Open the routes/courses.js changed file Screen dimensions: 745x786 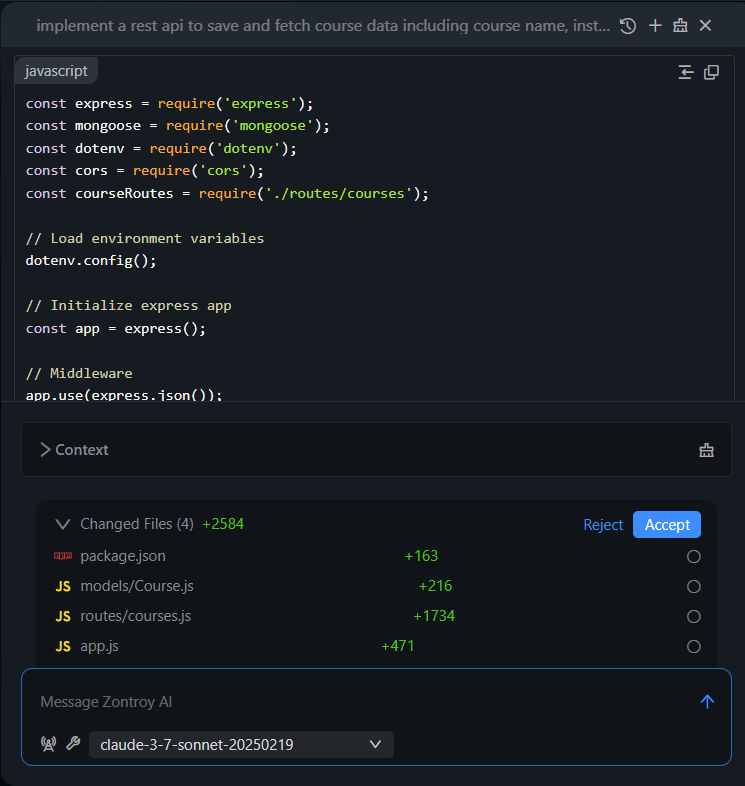click(x=136, y=616)
